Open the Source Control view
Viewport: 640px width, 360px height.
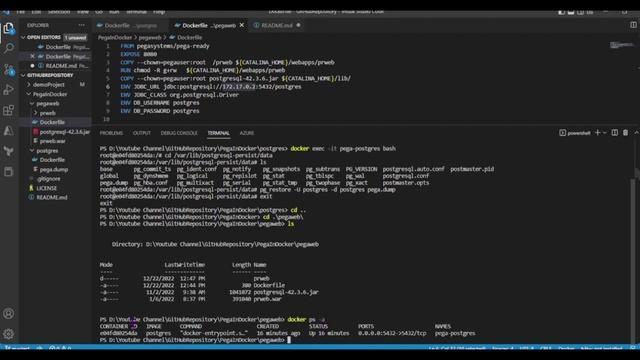point(9,69)
